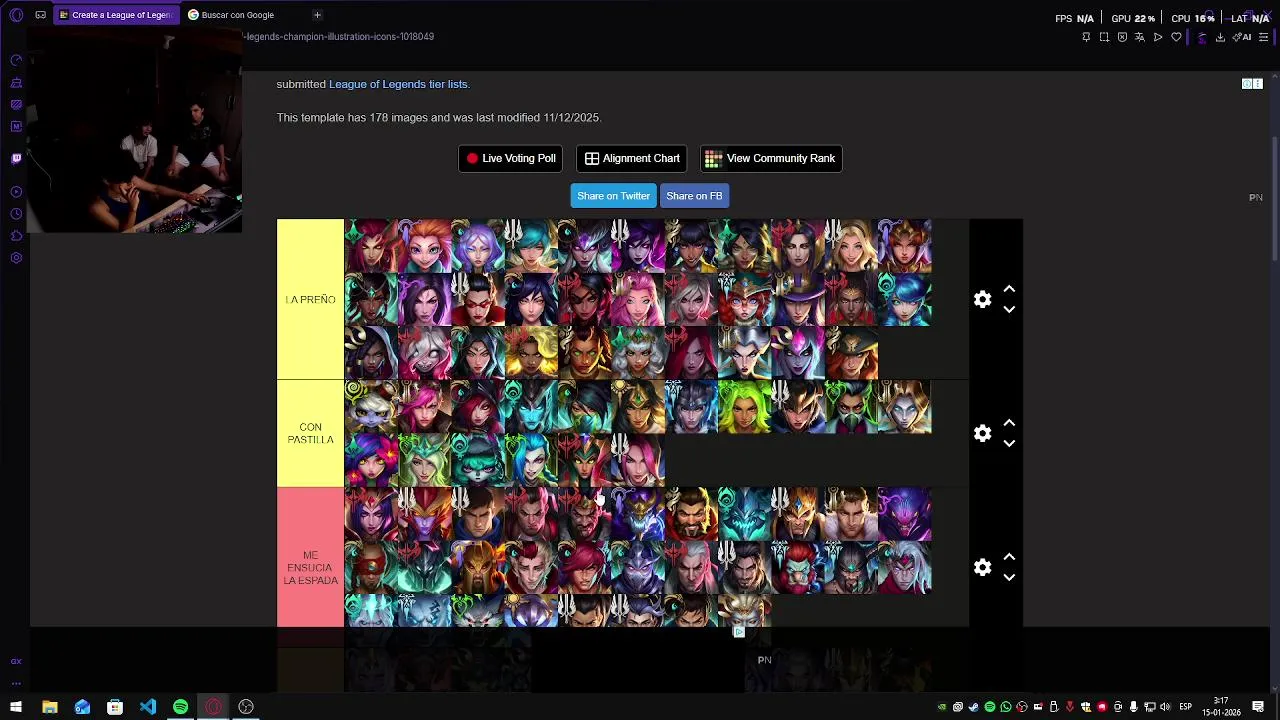Open the Player sidebar panel
The height and width of the screenshot is (720, 1280).
pyautogui.click(x=16, y=192)
